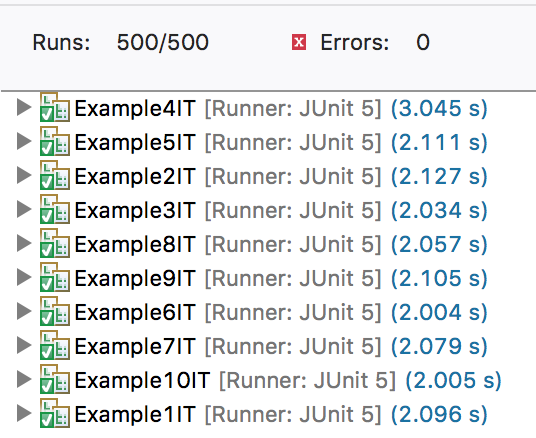Click the Example10IT test suite icon

[55, 380]
